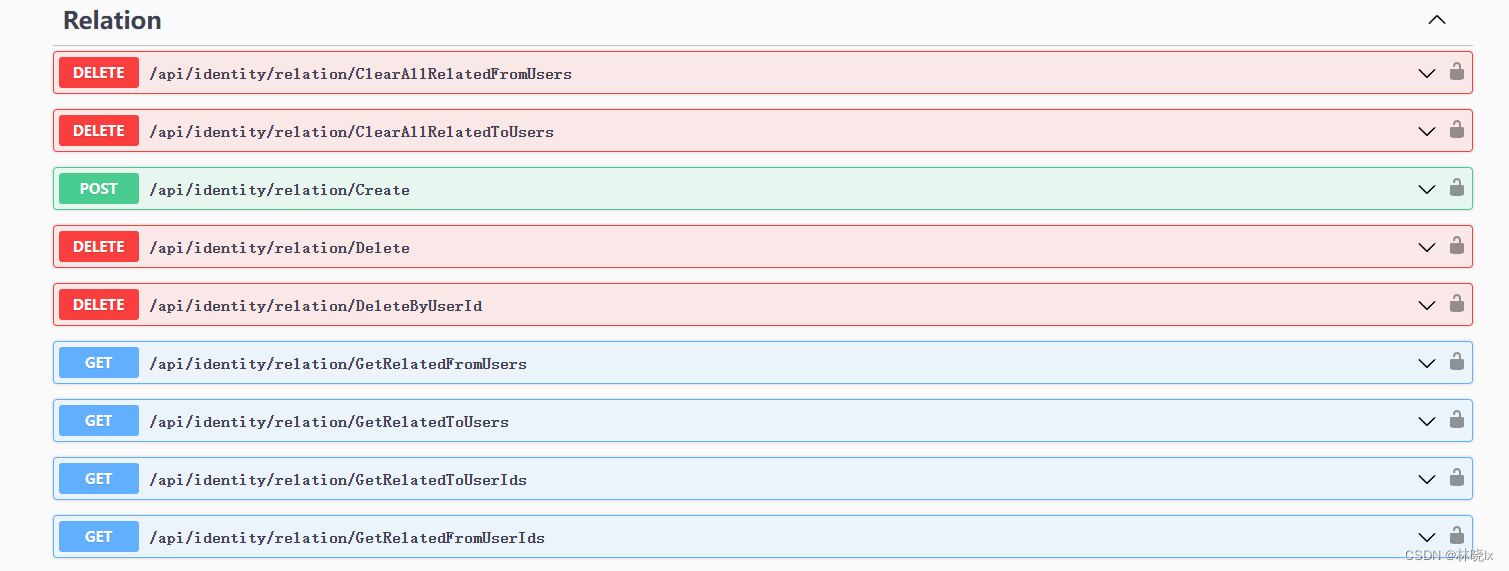Screen dimensions: 1509x571
Task: Click the lock icon on the DeleteByUserId row
Action: [x=1456, y=304]
